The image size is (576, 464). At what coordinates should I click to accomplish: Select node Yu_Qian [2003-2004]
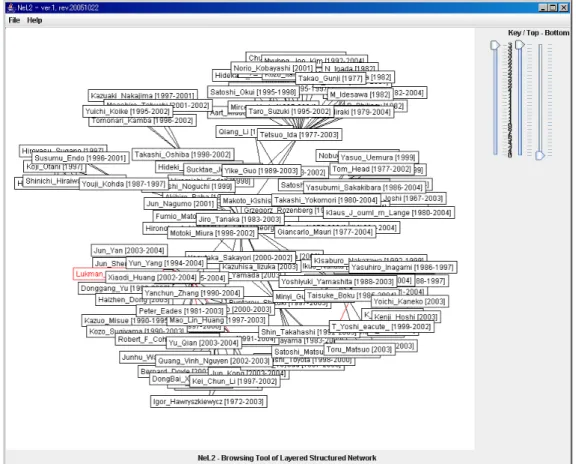coord(203,343)
